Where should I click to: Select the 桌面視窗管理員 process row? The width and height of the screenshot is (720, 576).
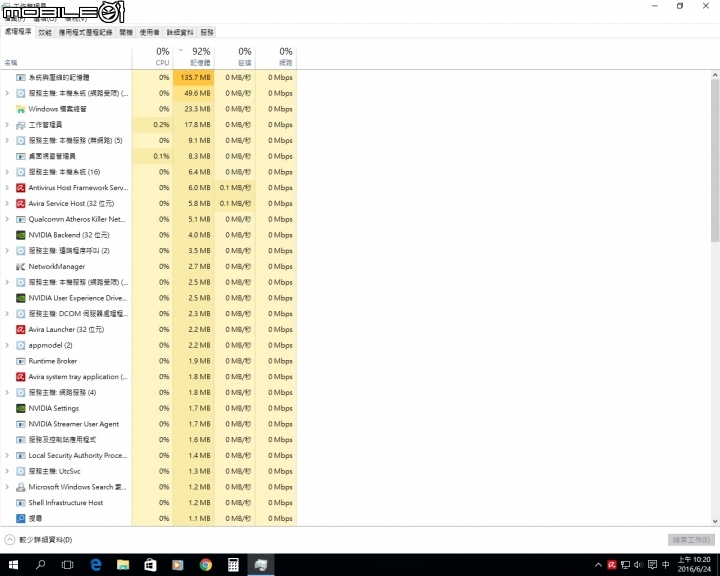tap(149, 156)
